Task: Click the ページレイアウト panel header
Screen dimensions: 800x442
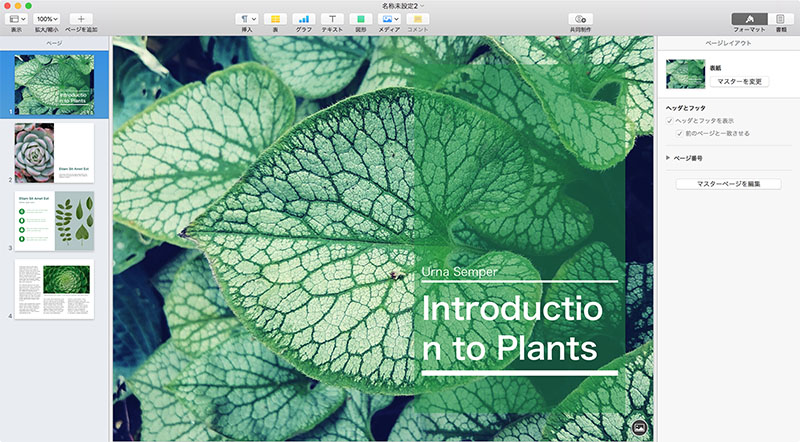Action: 728,43
